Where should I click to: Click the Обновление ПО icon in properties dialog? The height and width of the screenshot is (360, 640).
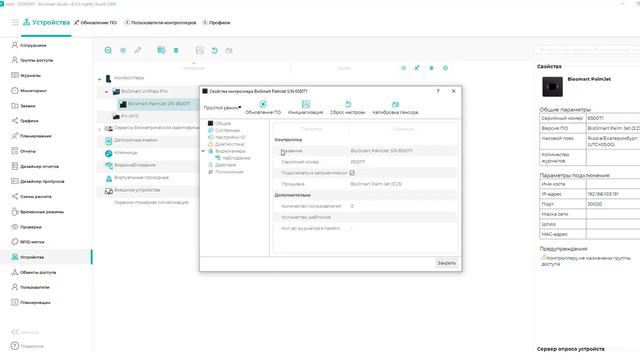click(x=263, y=104)
